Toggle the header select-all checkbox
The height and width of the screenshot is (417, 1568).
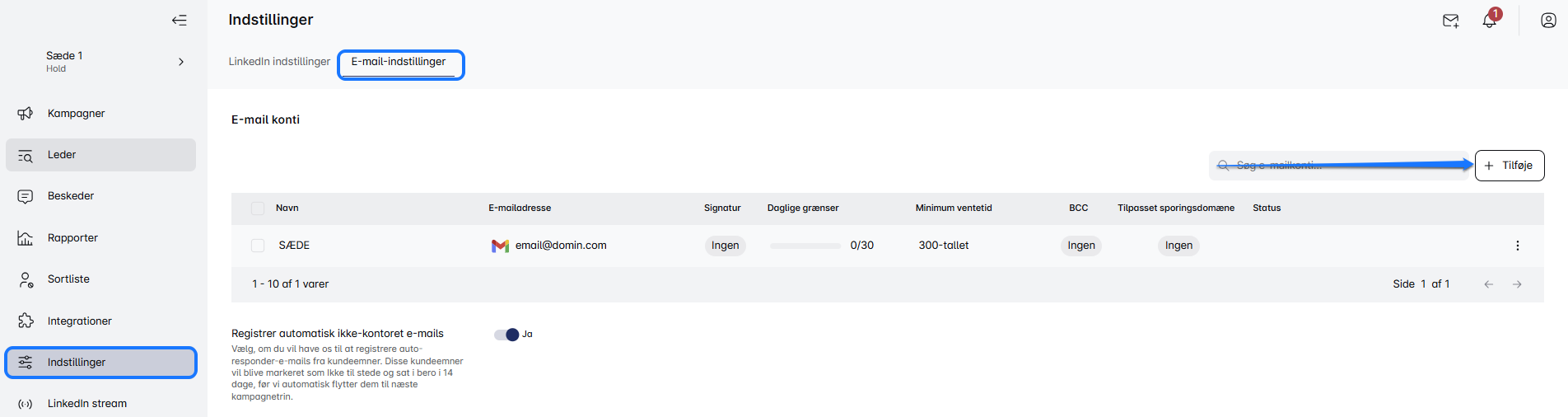(258, 208)
